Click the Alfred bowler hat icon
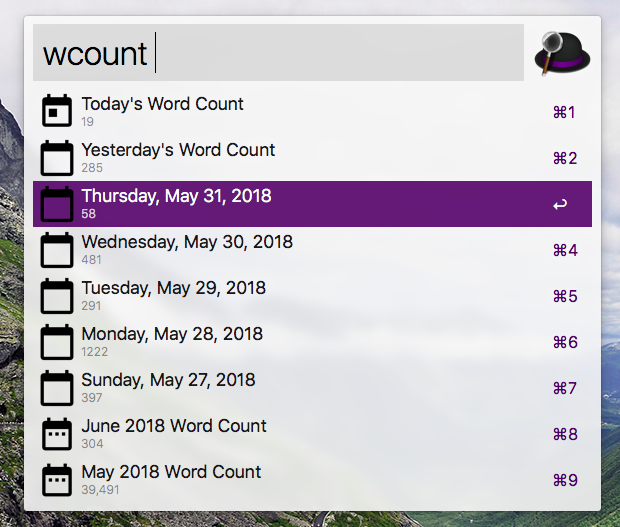The image size is (620, 527). pyautogui.click(x=563, y=52)
